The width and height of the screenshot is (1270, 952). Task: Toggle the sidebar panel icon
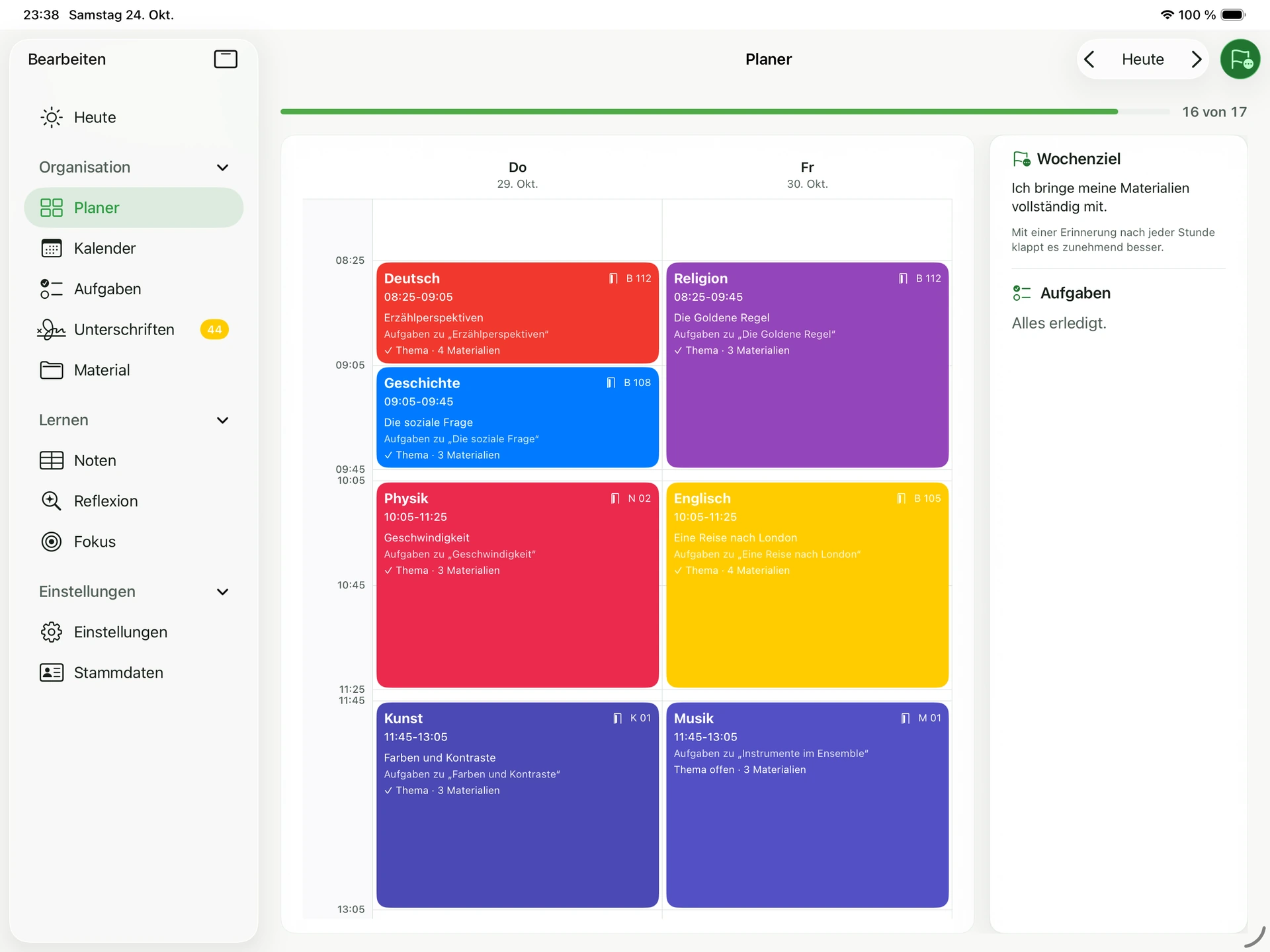tap(226, 59)
